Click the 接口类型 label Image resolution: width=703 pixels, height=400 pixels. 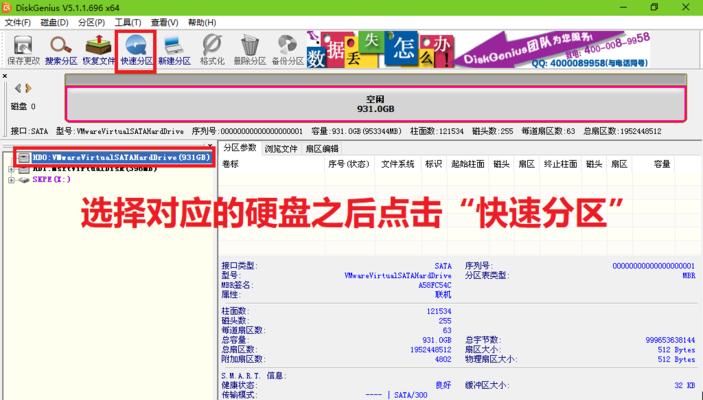tap(239, 266)
